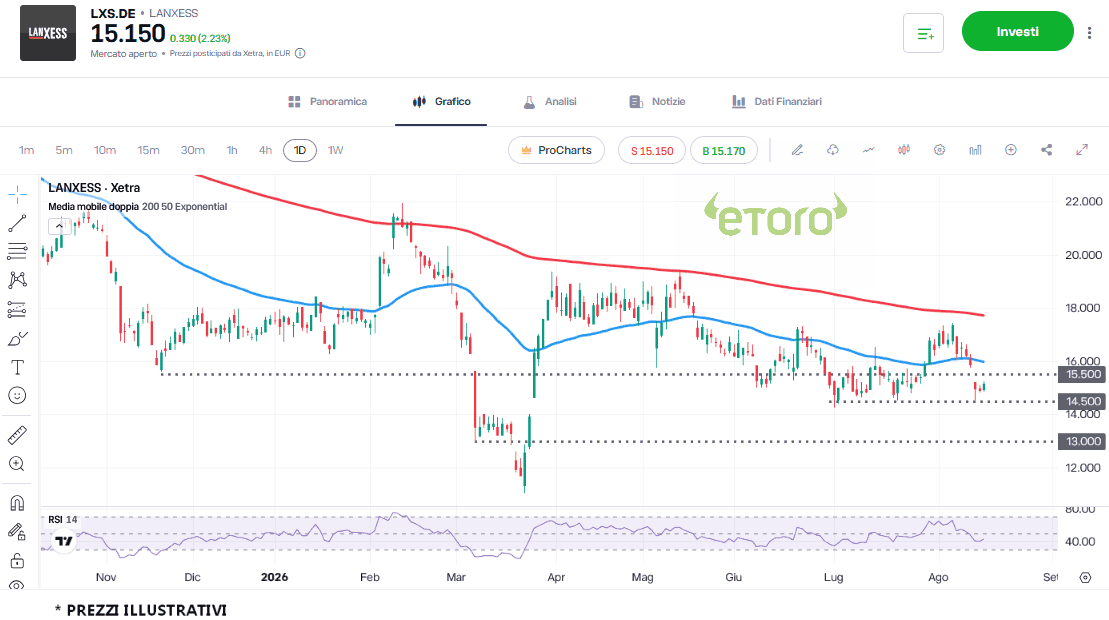Click the 2026 label on time axis
The height and width of the screenshot is (620, 1109).
(274, 578)
